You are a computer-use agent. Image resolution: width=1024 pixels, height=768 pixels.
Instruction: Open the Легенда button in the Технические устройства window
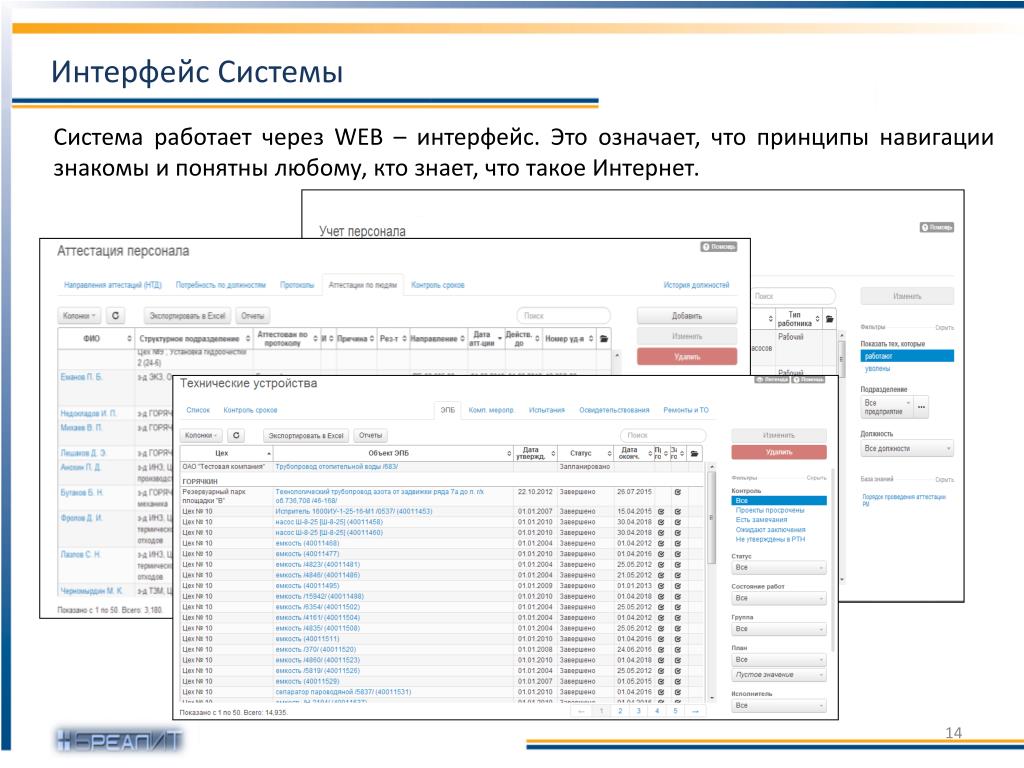click(x=772, y=379)
